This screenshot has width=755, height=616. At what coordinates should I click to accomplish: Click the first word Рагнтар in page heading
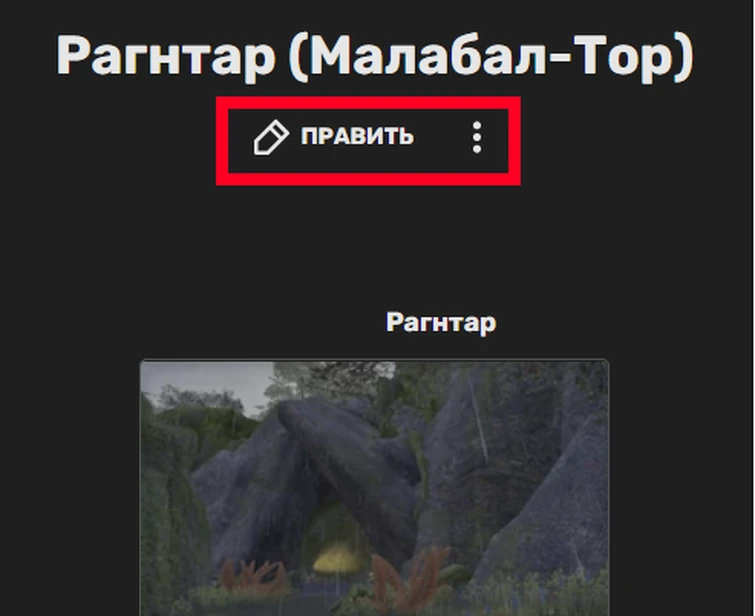[167, 57]
